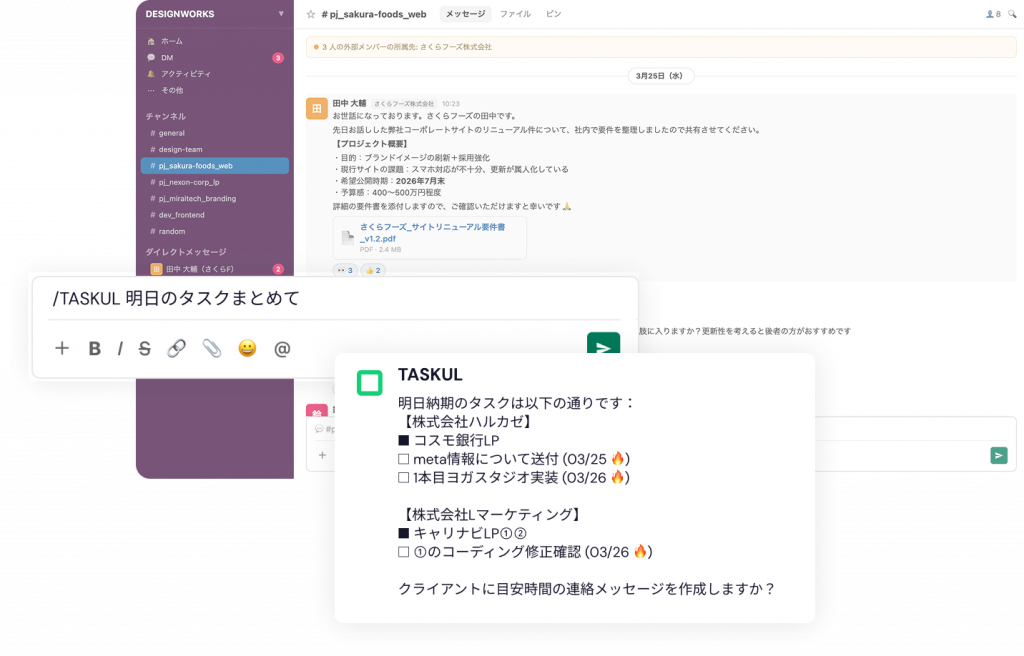Check the ①のコーディング修正確認 (03/26) task box
This screenshot has width=1024, height=656.
coord(404,552)
